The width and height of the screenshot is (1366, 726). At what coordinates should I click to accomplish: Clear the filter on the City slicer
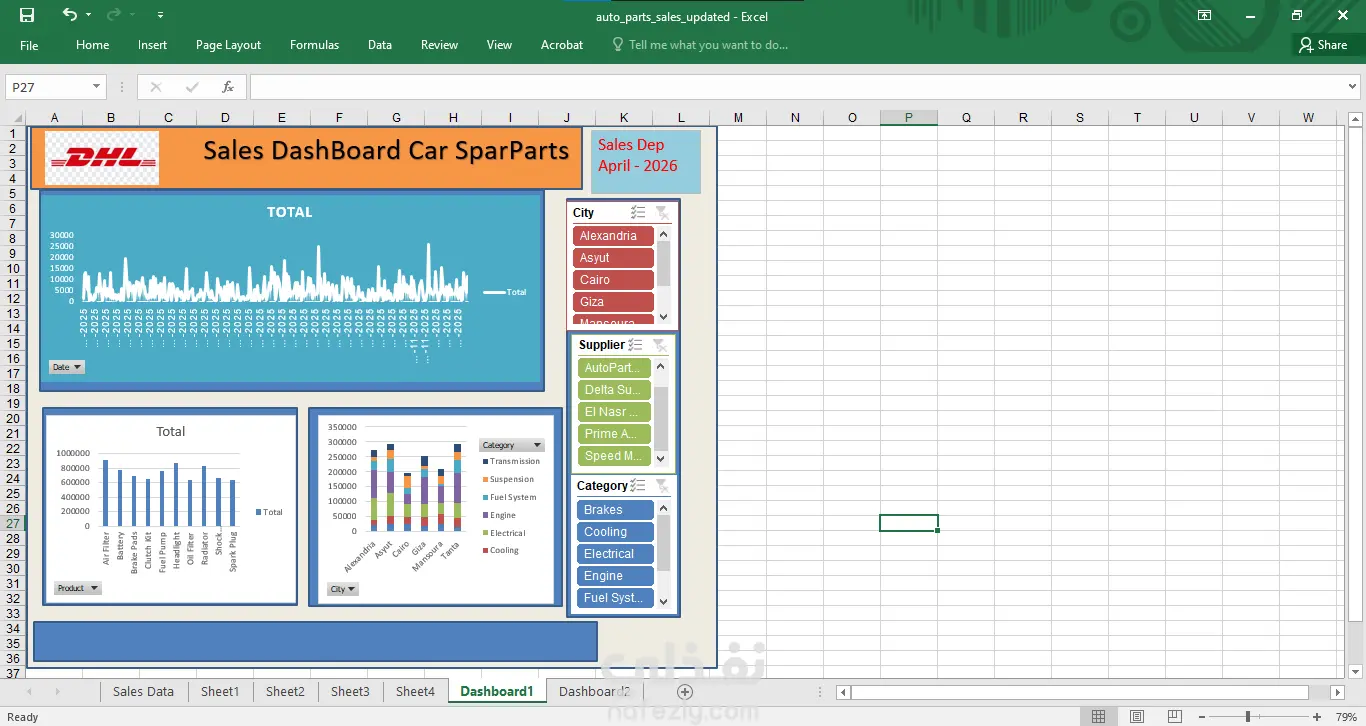(x=661, y=212)
